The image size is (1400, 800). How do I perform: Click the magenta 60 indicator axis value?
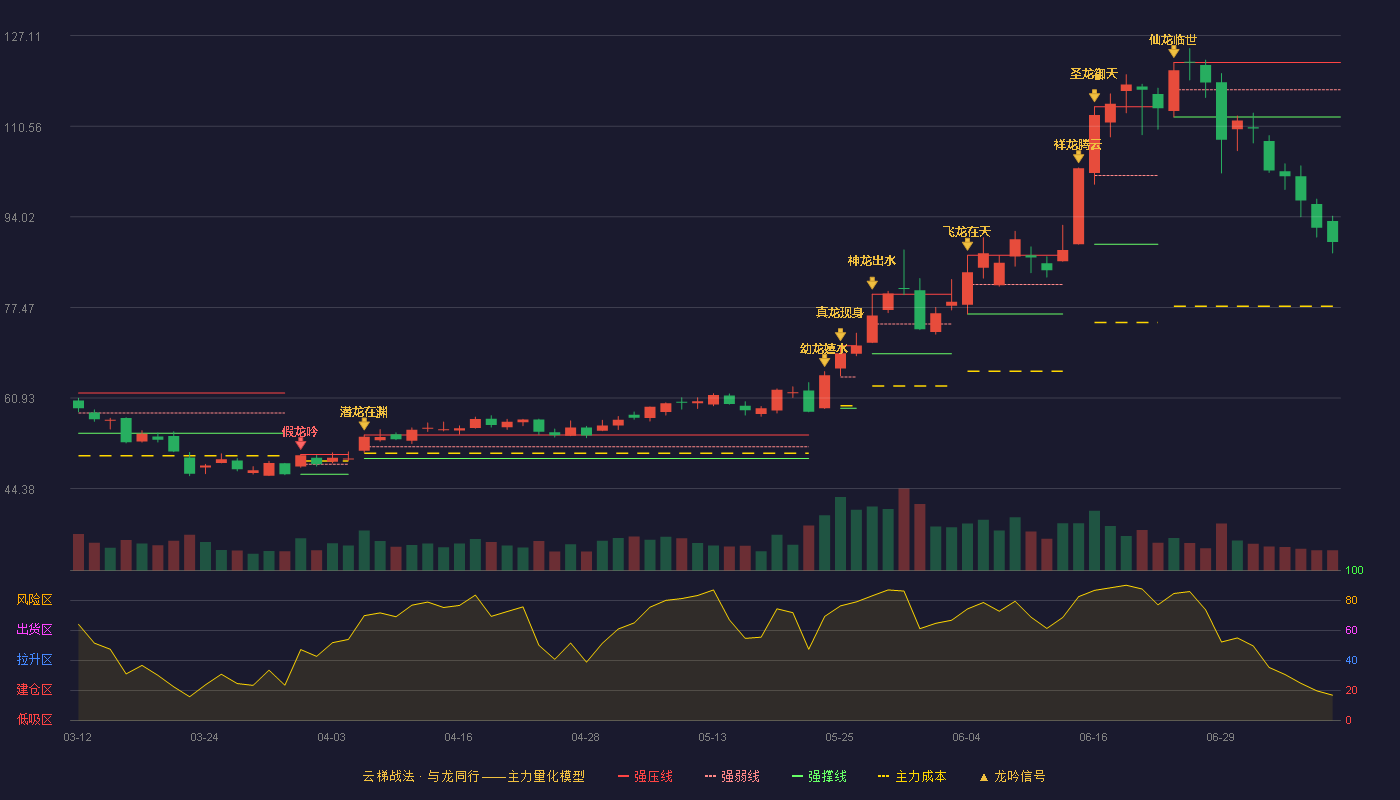[1351, 631]
